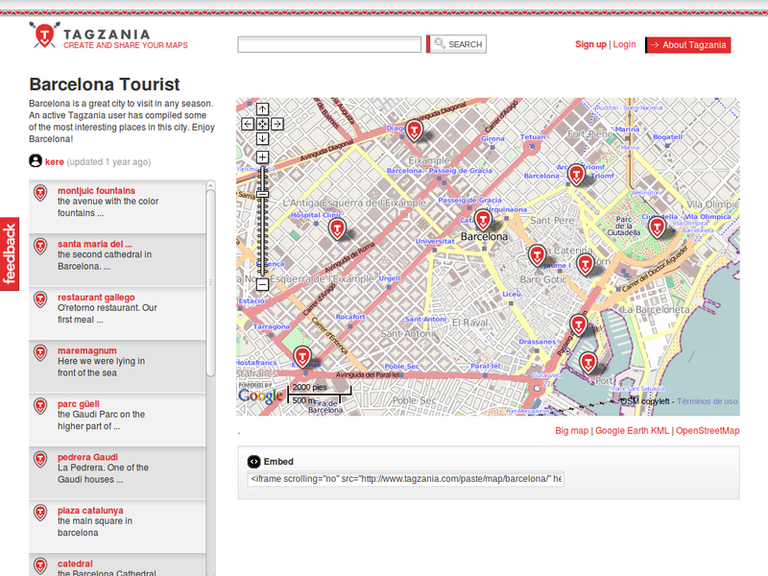The width and height of the screenshot is (768, 576).
Task: Reset map view with center pan icon
Action: pos(262,124)
